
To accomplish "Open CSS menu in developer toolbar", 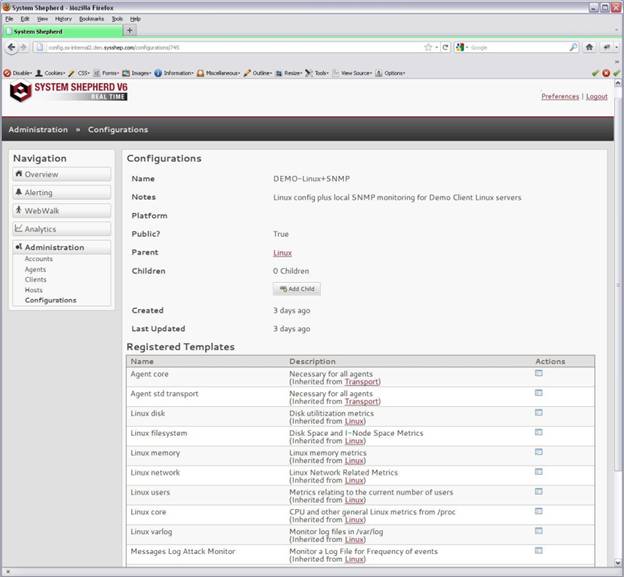I will (x=79, y=73).
